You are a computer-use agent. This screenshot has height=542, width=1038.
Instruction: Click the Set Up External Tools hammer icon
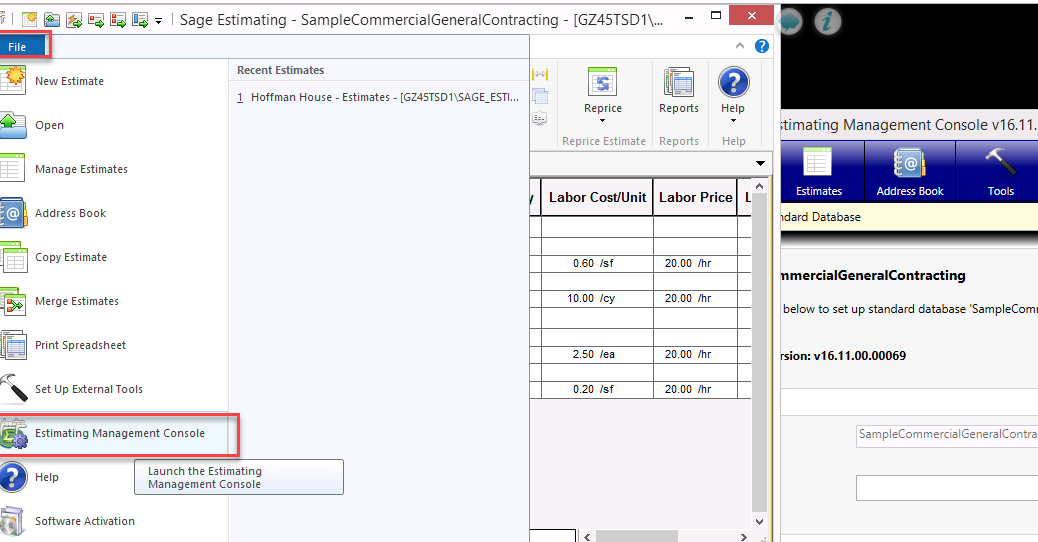pyautogui.click(x=13, y=388)
